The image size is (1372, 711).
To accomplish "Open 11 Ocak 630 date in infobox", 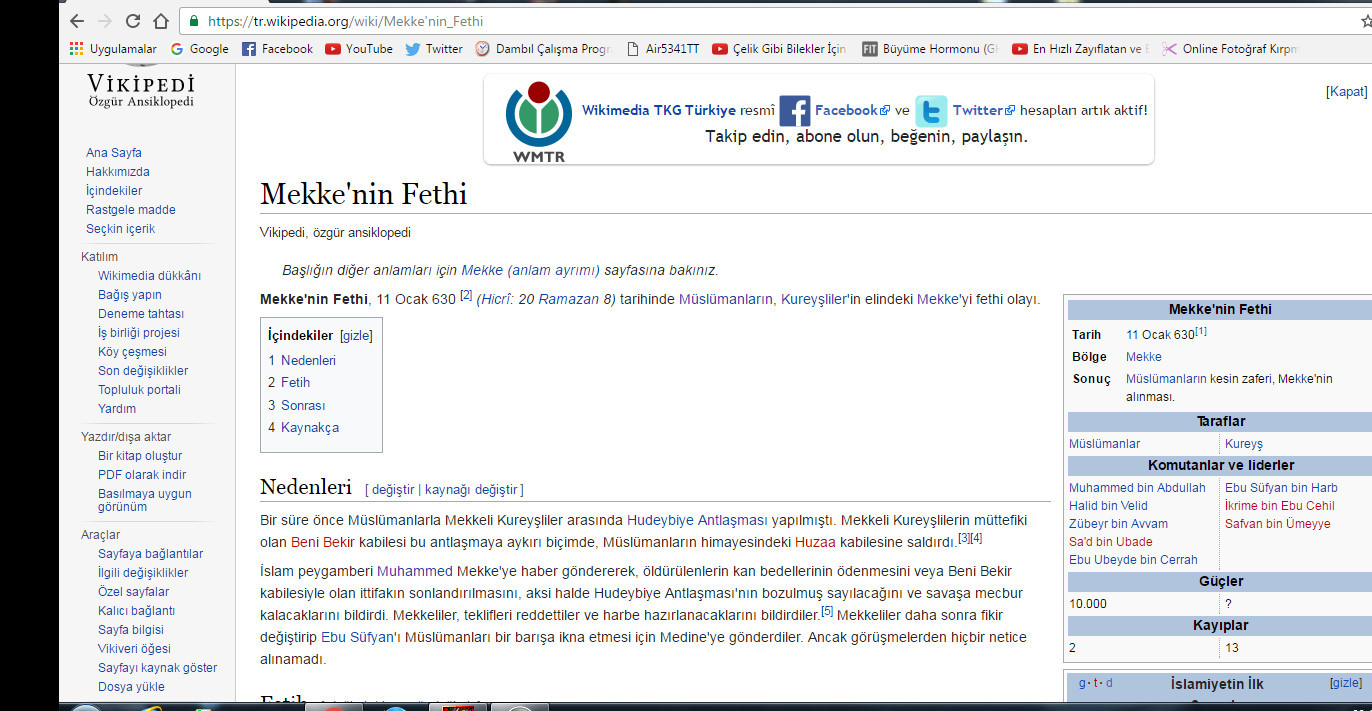I will (1160, 335).
